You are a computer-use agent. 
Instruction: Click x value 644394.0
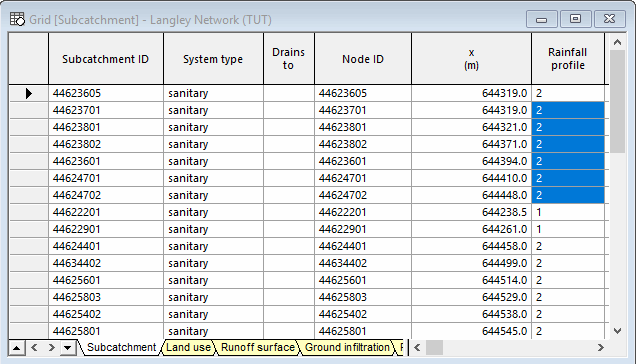(471, 162)
